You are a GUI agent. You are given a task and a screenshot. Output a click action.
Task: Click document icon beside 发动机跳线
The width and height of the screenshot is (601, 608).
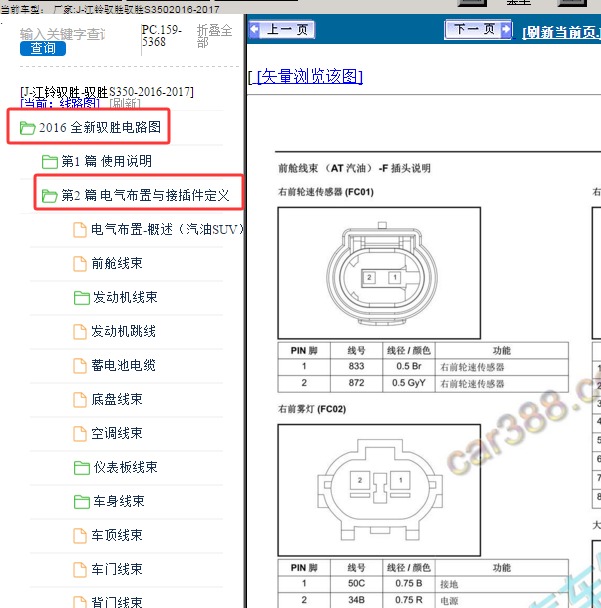[80, 332]
